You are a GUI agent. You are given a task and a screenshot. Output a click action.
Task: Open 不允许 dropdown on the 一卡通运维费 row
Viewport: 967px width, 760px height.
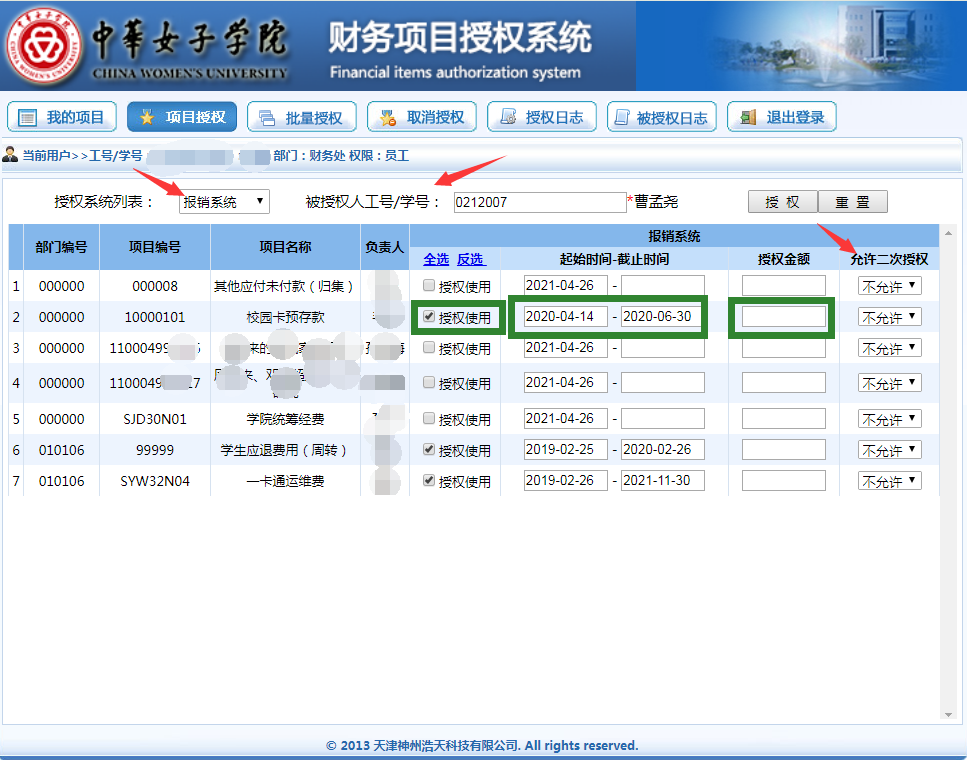[889, 480]
